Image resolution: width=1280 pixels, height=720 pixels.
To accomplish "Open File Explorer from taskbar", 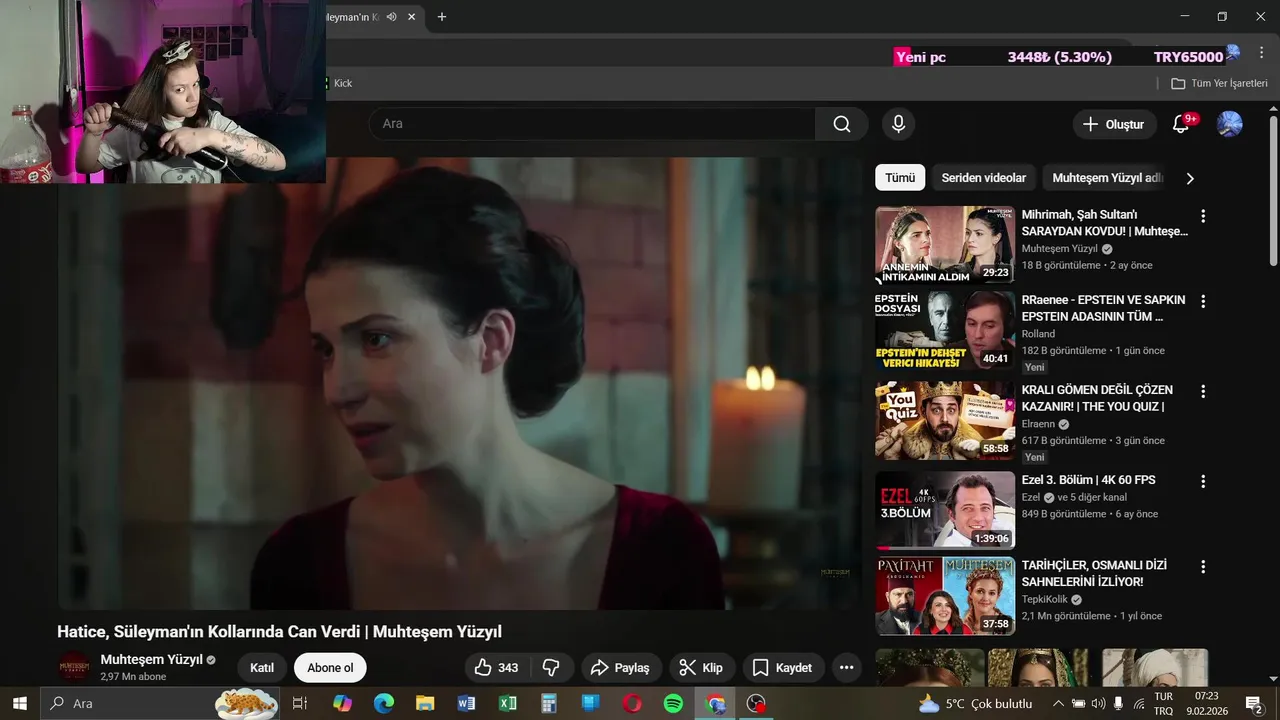I will click(425, 703).
